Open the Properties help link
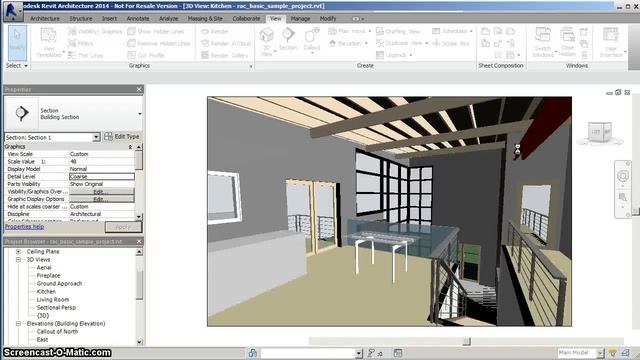The image size is (640, 360). (x=24, y=227)
